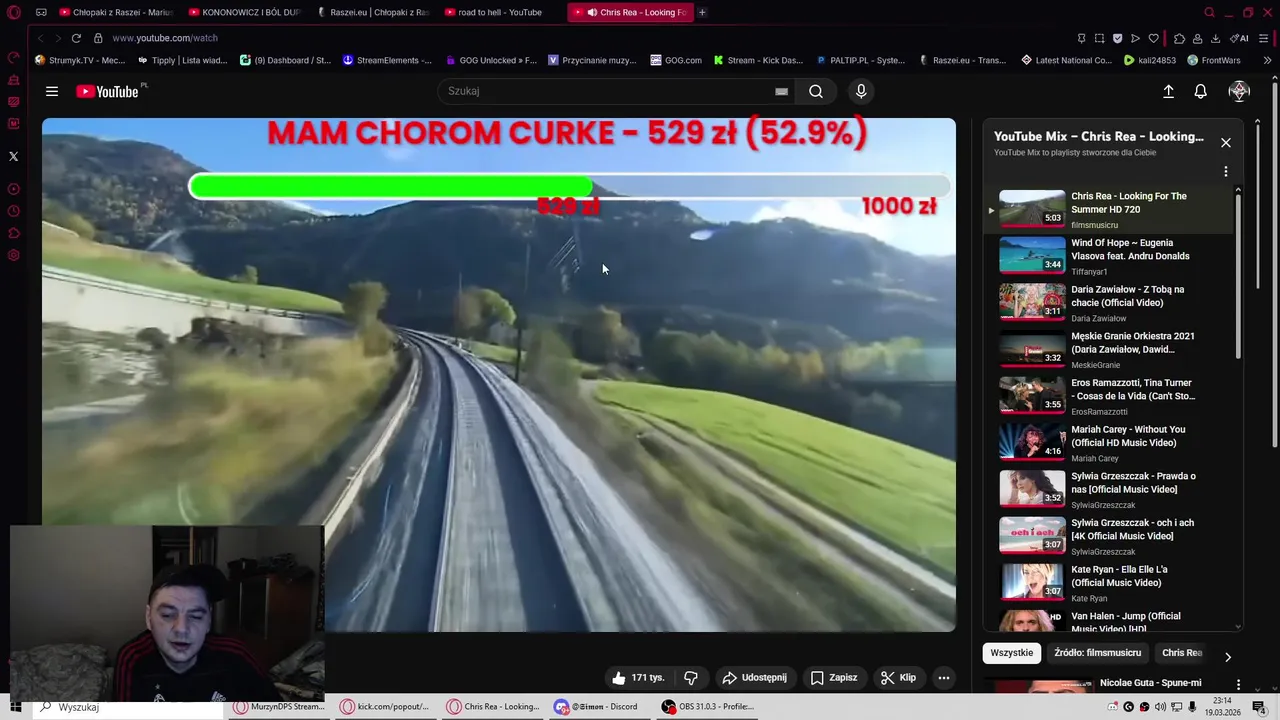The height and width of the screenshot is (720, 1280).
Task: Like the video (171 tys.)
Action: [x=638, y=678]
